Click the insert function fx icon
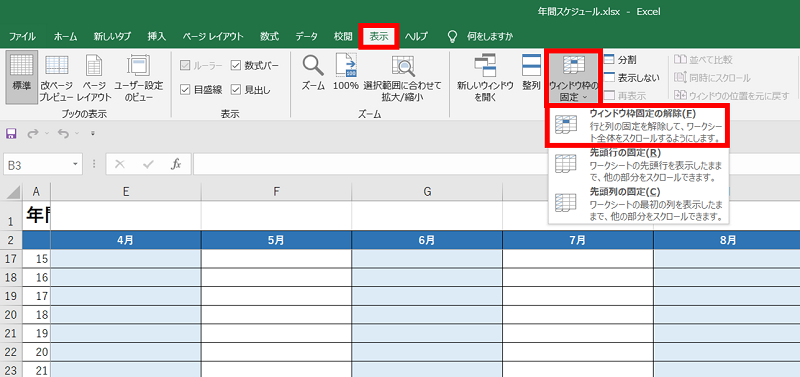800x377 pixels. point(176,164)
